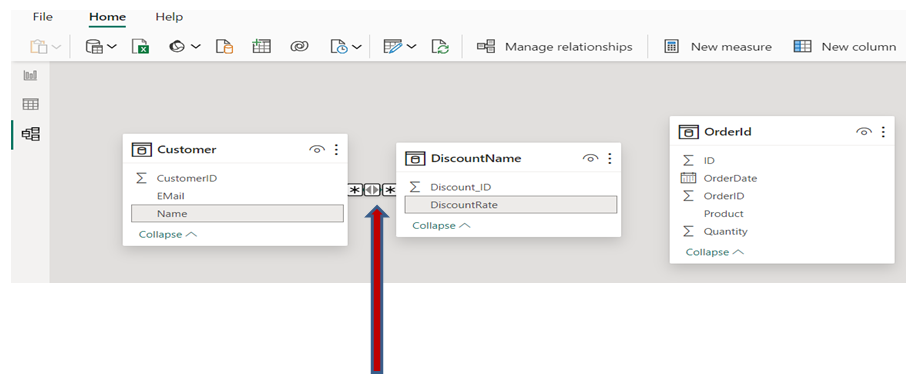
Task: Click the Refresh data icon
Action: (x=440, y=47)
